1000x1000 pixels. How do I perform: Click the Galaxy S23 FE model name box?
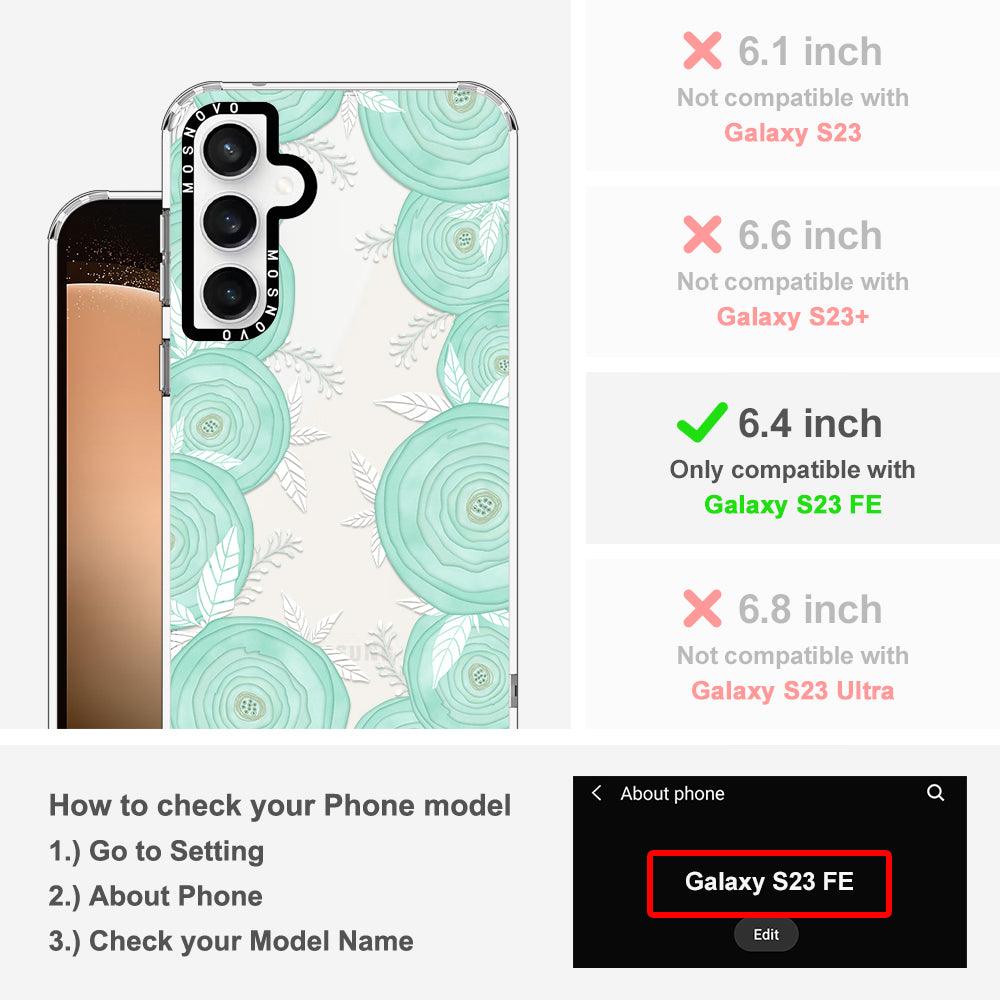tap(769, 883)
